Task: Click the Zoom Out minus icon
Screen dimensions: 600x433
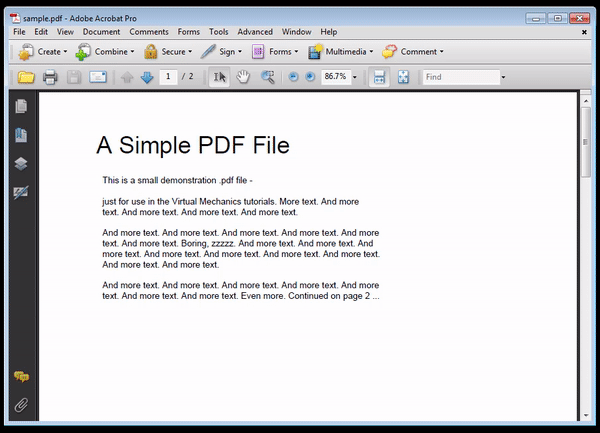Action: point(293,77)
